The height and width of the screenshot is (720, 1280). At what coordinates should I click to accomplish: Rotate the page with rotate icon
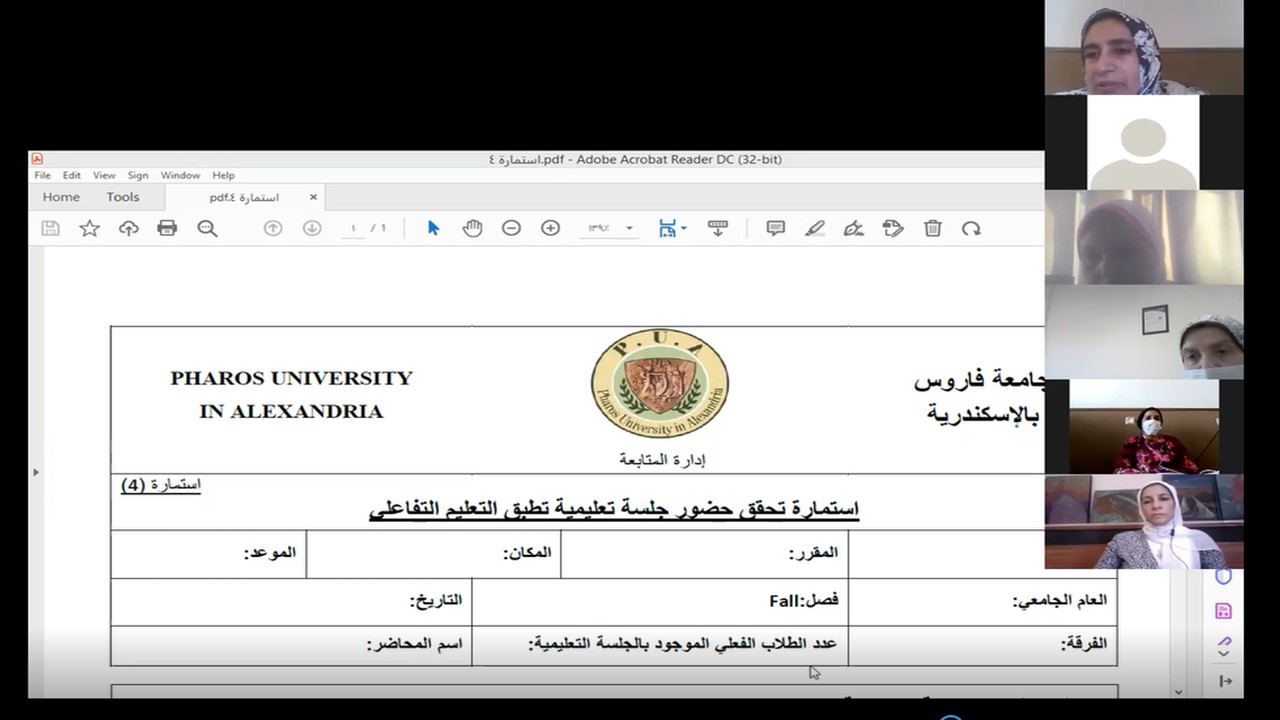tap(971, 228)
